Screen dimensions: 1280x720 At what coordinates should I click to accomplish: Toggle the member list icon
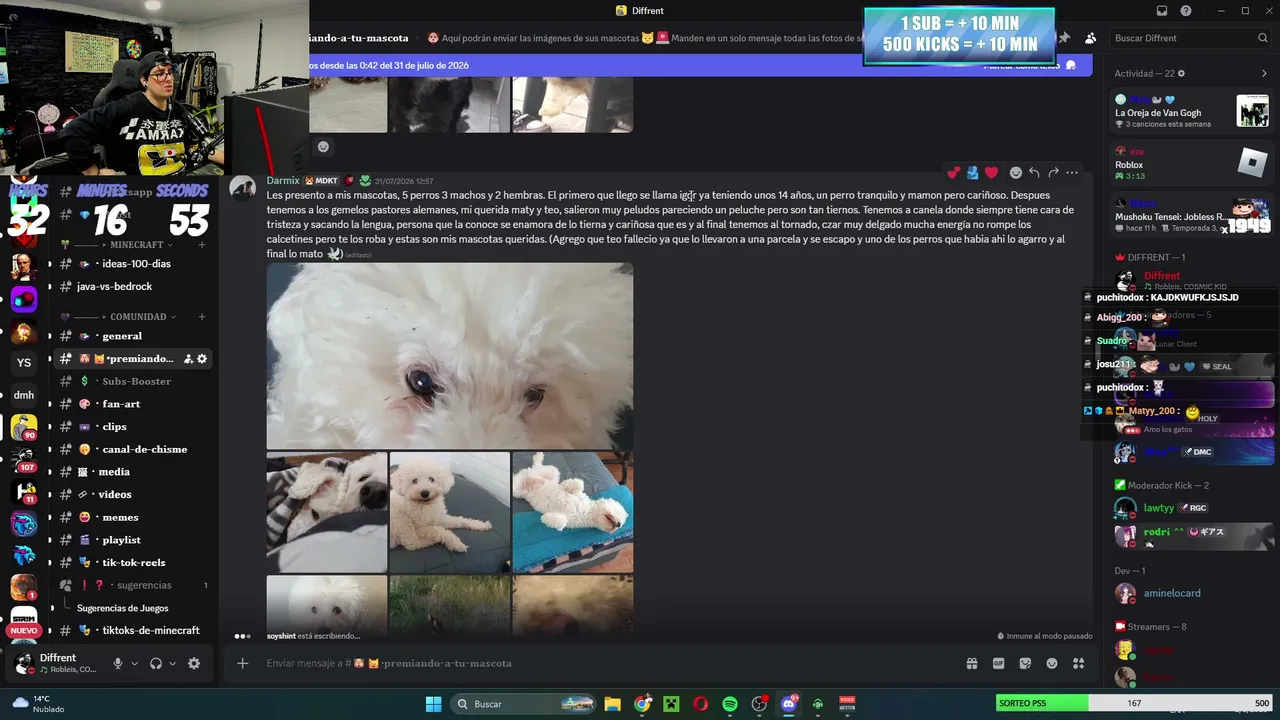(1090, 38)
